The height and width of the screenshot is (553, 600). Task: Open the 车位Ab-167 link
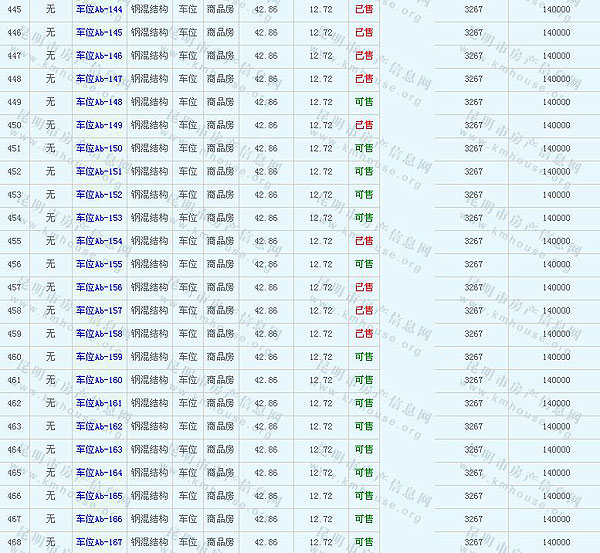99,542
